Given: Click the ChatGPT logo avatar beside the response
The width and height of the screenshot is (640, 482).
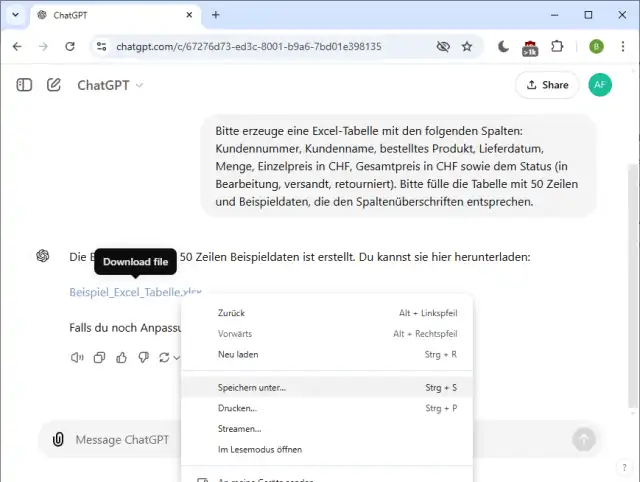Looking at the screenshot, I should point(43,256).
